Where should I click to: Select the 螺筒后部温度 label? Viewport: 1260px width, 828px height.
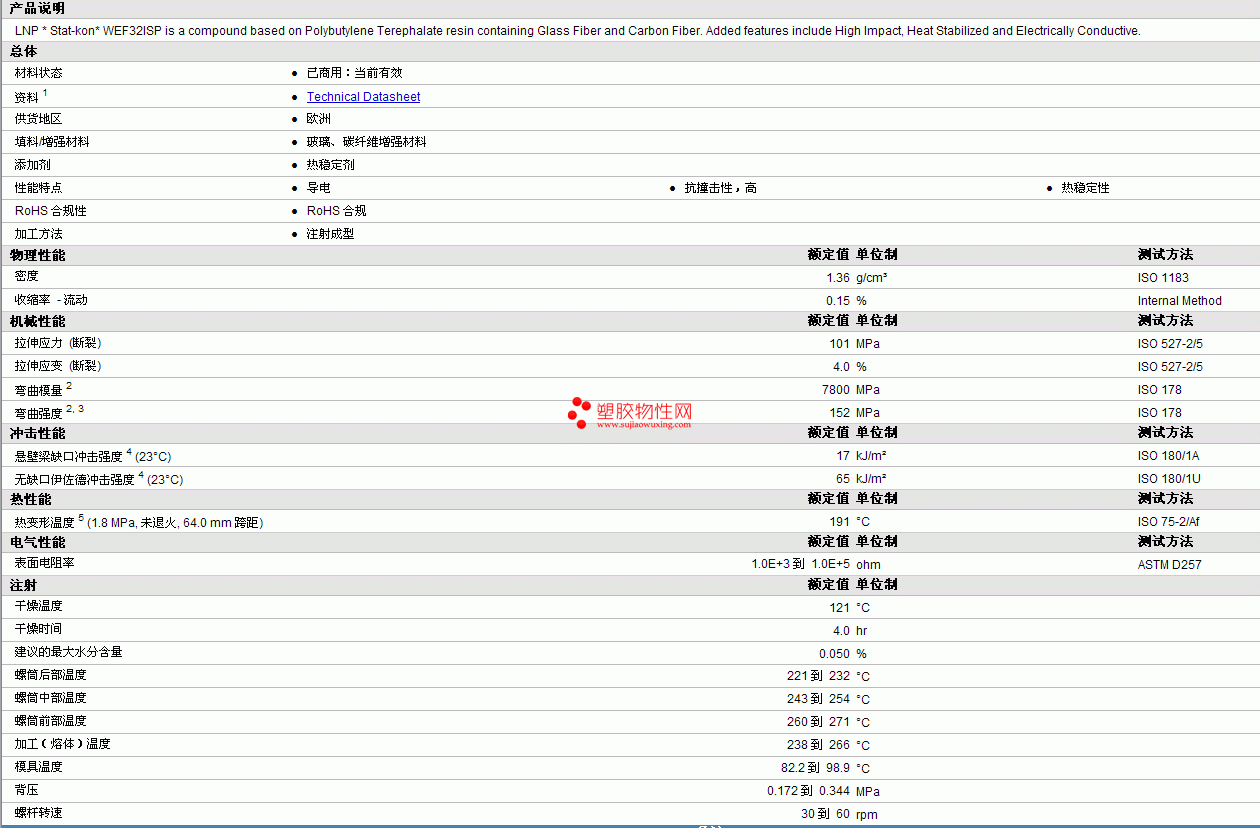[50, 675]
